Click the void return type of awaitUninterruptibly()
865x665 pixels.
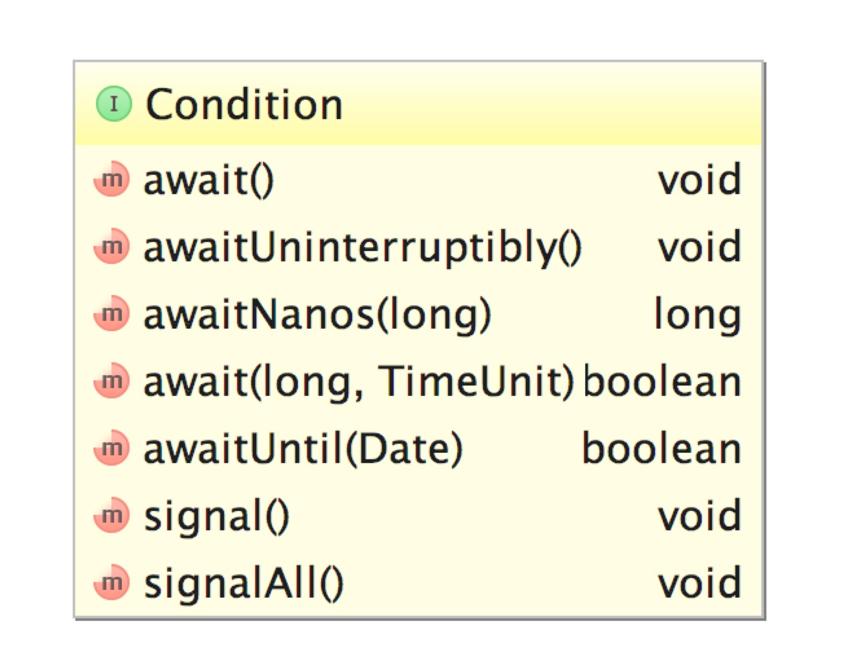point(699,248)
